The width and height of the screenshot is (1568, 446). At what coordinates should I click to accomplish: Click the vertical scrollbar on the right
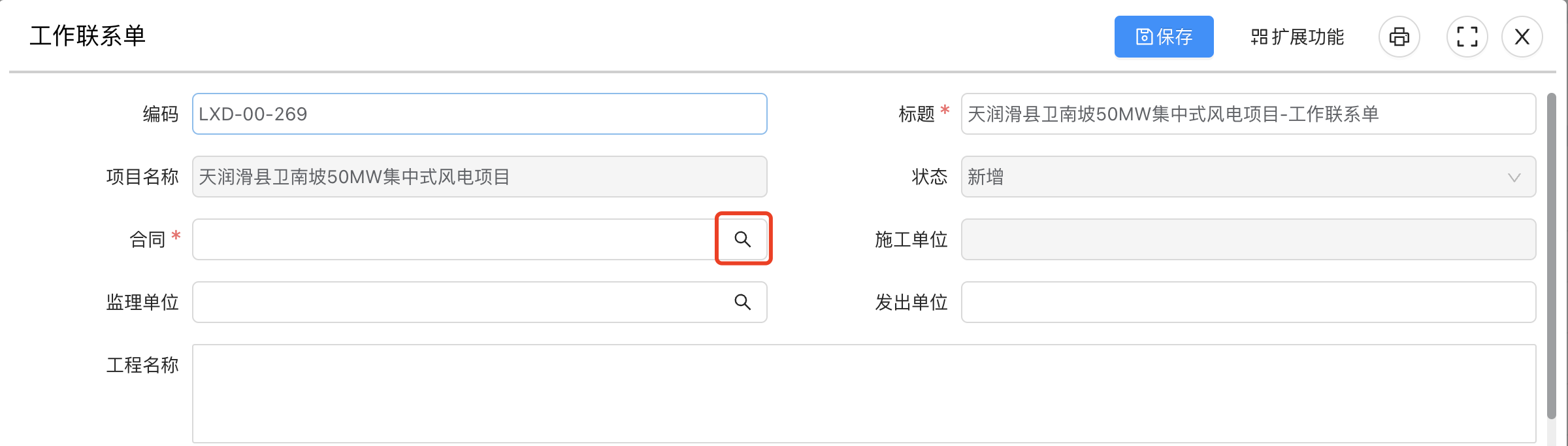(x=1552, y=256)
